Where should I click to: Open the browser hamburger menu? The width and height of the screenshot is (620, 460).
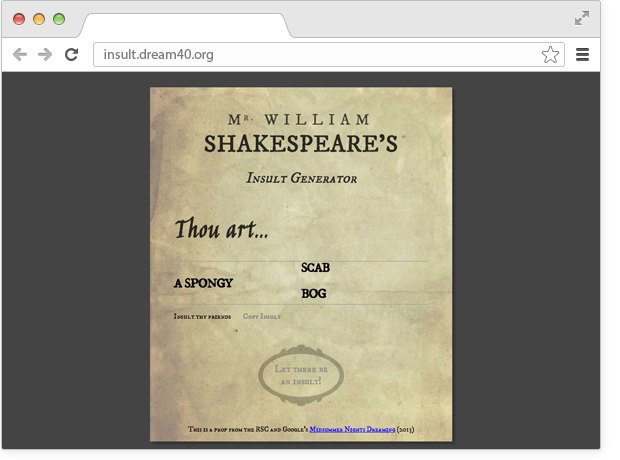[x=582, y=54]
